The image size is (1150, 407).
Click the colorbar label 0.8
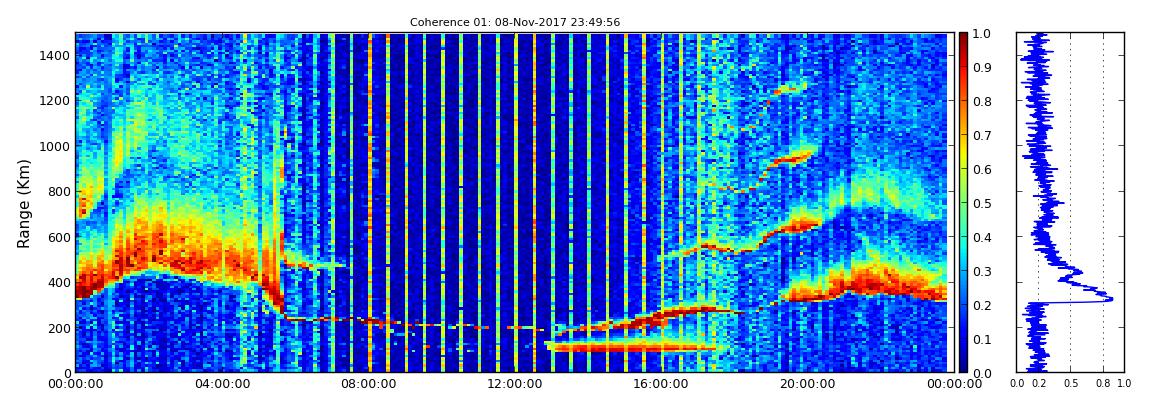pyautogui.click(x=984, y=101)
